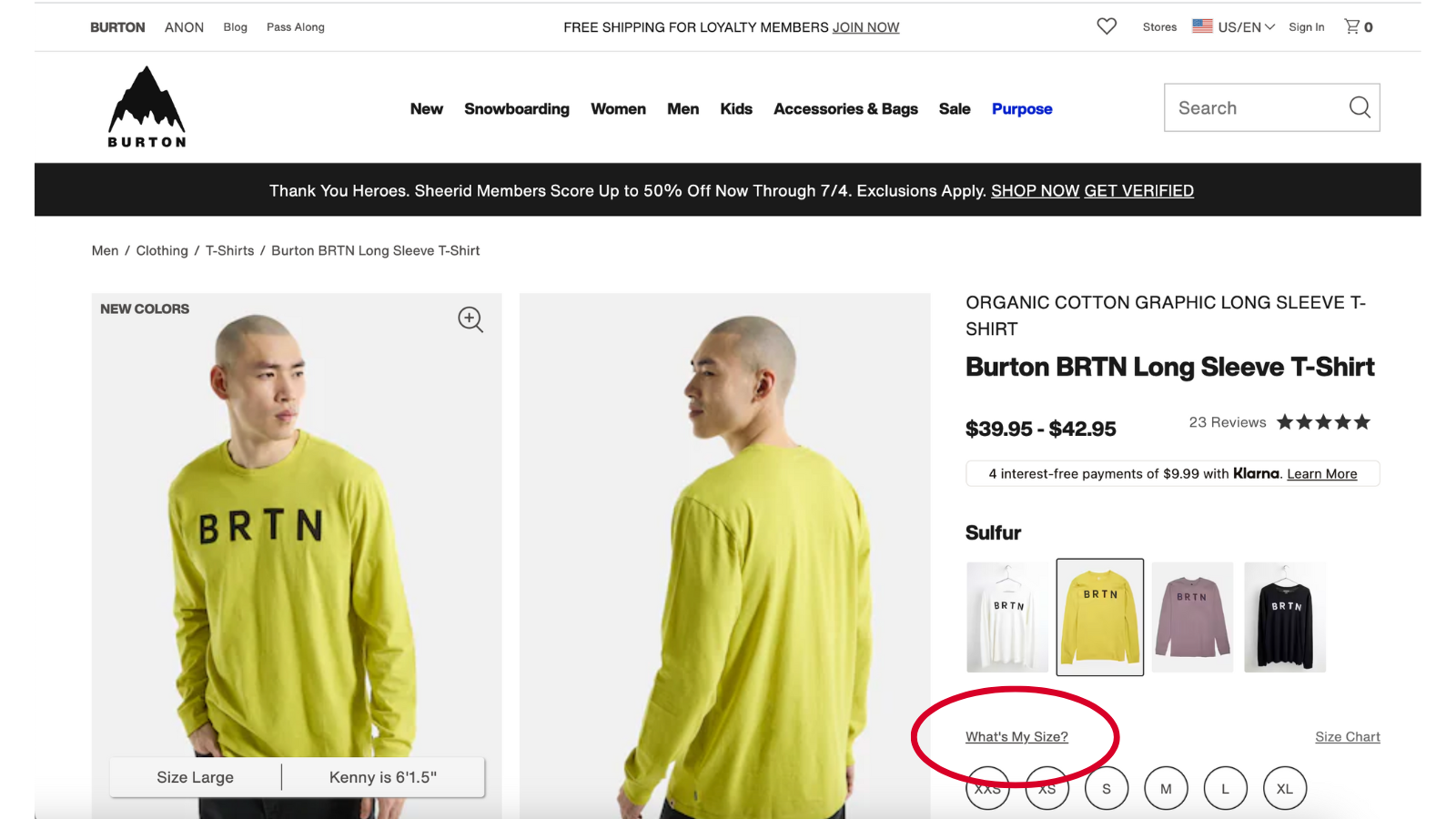Image resolution: width=1456 pixels, height=819 pixels.
Task: Click 23 Reviews link
Action: 1227,422
